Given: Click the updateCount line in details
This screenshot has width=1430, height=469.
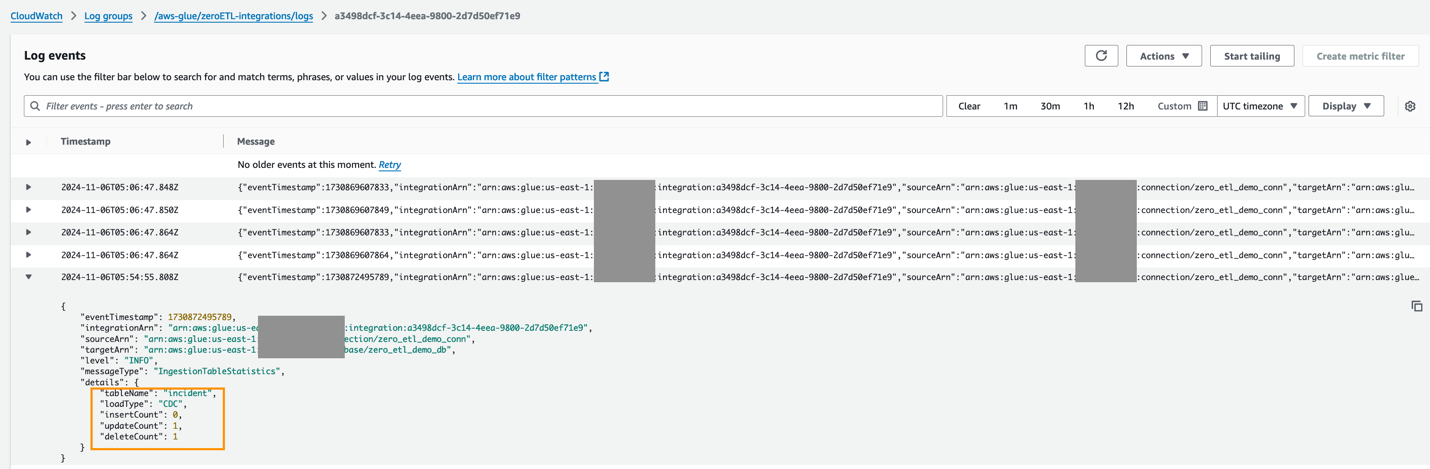Looking at the screenshot, I should coord(140,426).
